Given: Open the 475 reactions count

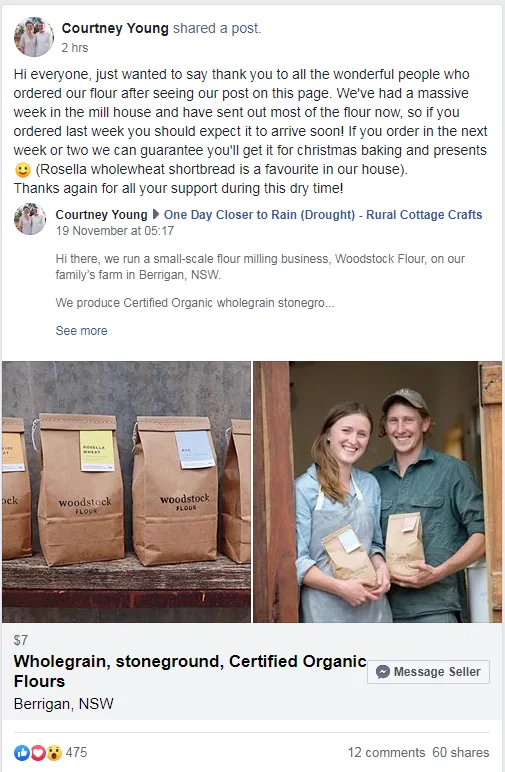Looking at the screenshot, I should point(76,752).
